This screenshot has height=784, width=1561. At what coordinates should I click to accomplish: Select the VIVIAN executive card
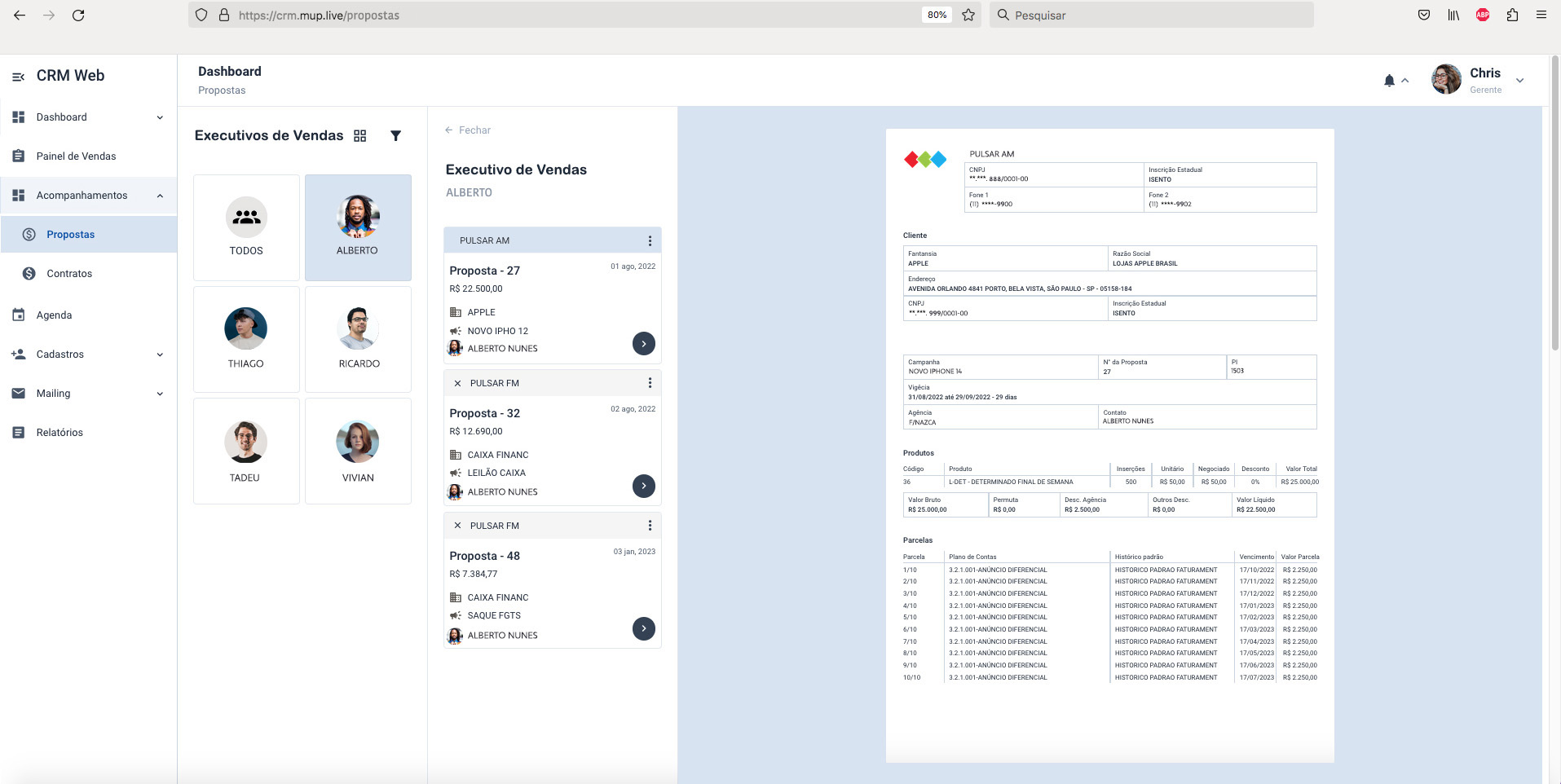point(358,451)
